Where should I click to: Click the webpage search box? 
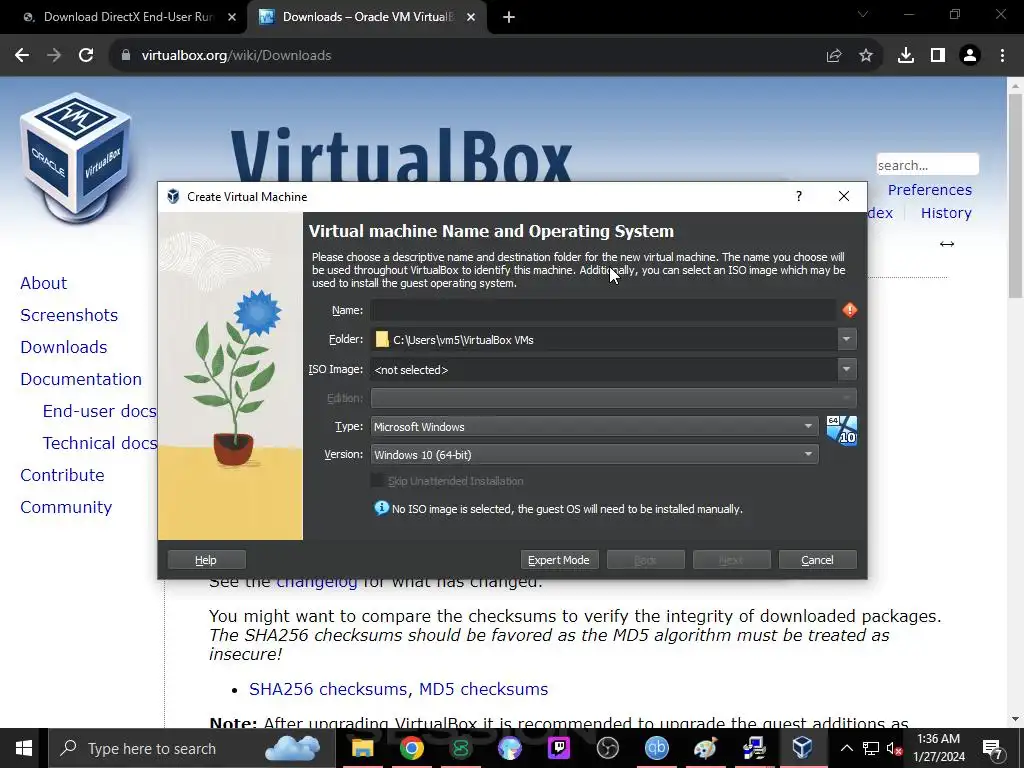coord(927,165)
